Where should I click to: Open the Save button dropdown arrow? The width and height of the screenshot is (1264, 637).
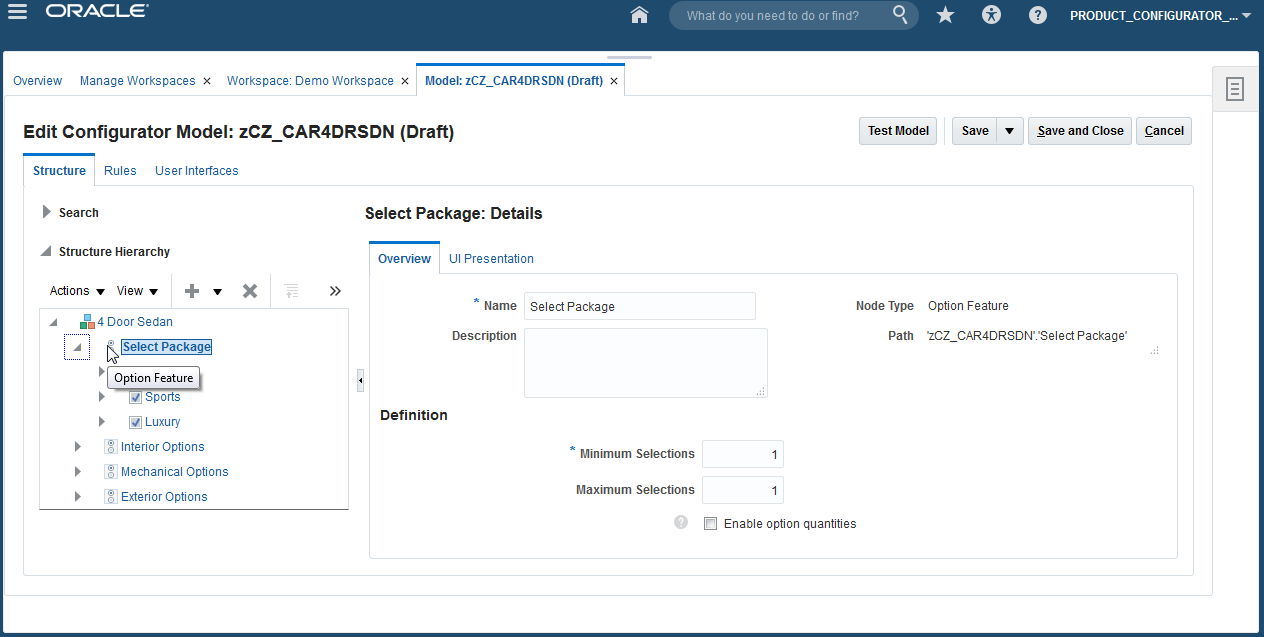point(1009,130)
